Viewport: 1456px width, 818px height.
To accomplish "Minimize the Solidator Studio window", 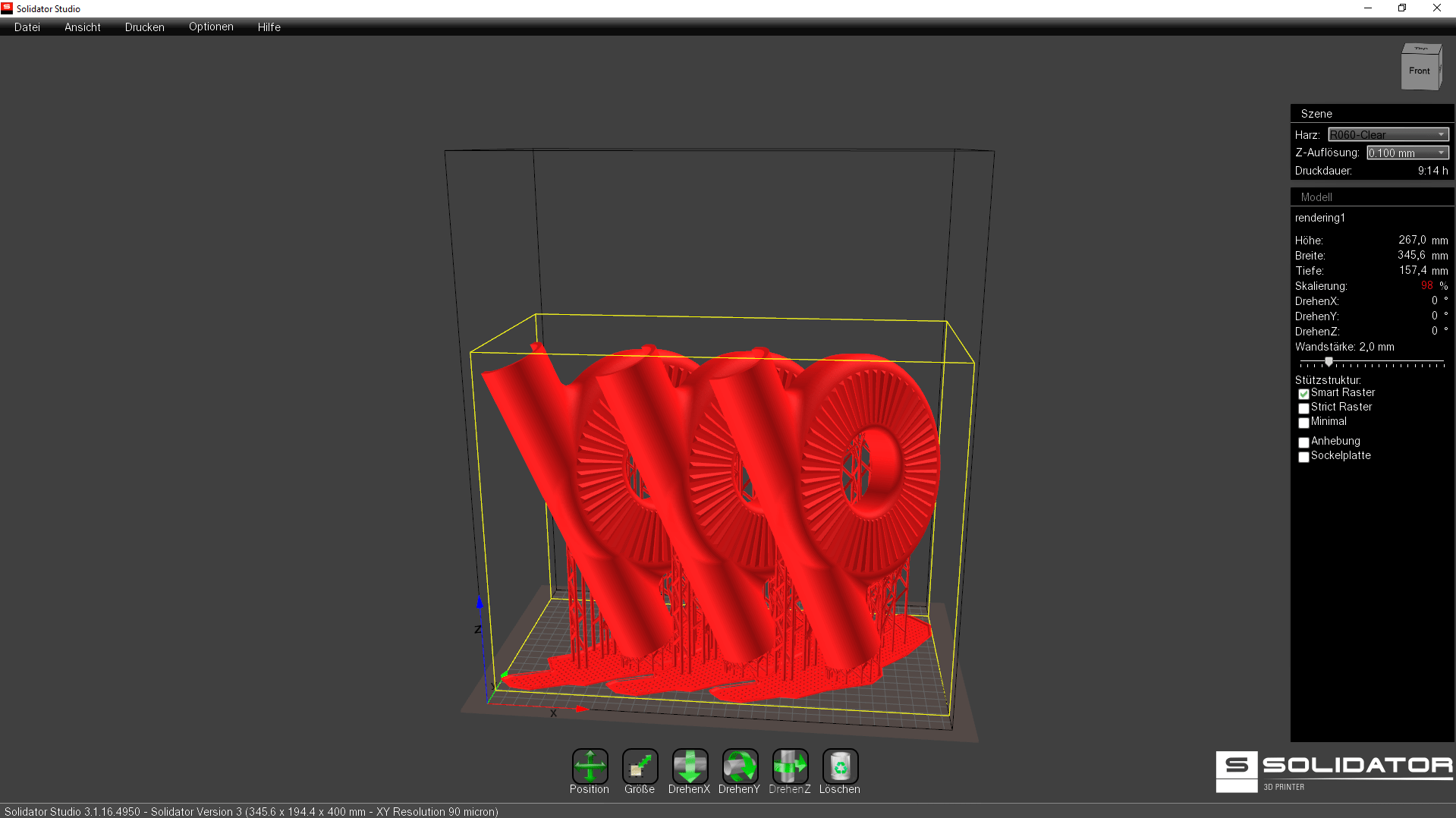I will 1368,8.
